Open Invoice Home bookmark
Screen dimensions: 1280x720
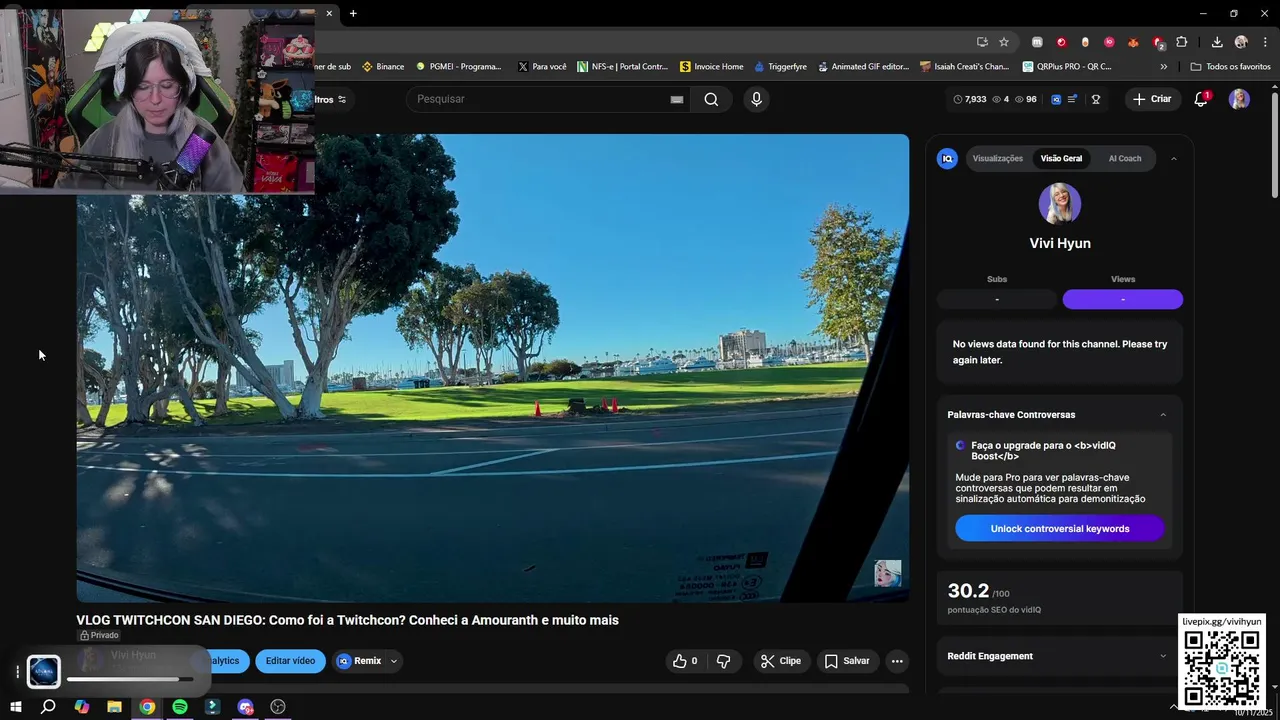[711, 67]
